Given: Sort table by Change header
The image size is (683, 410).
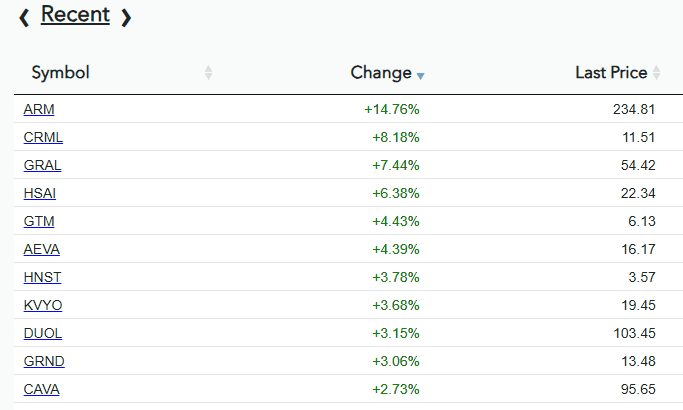Looking at the screenshot, I should [381, 73].
